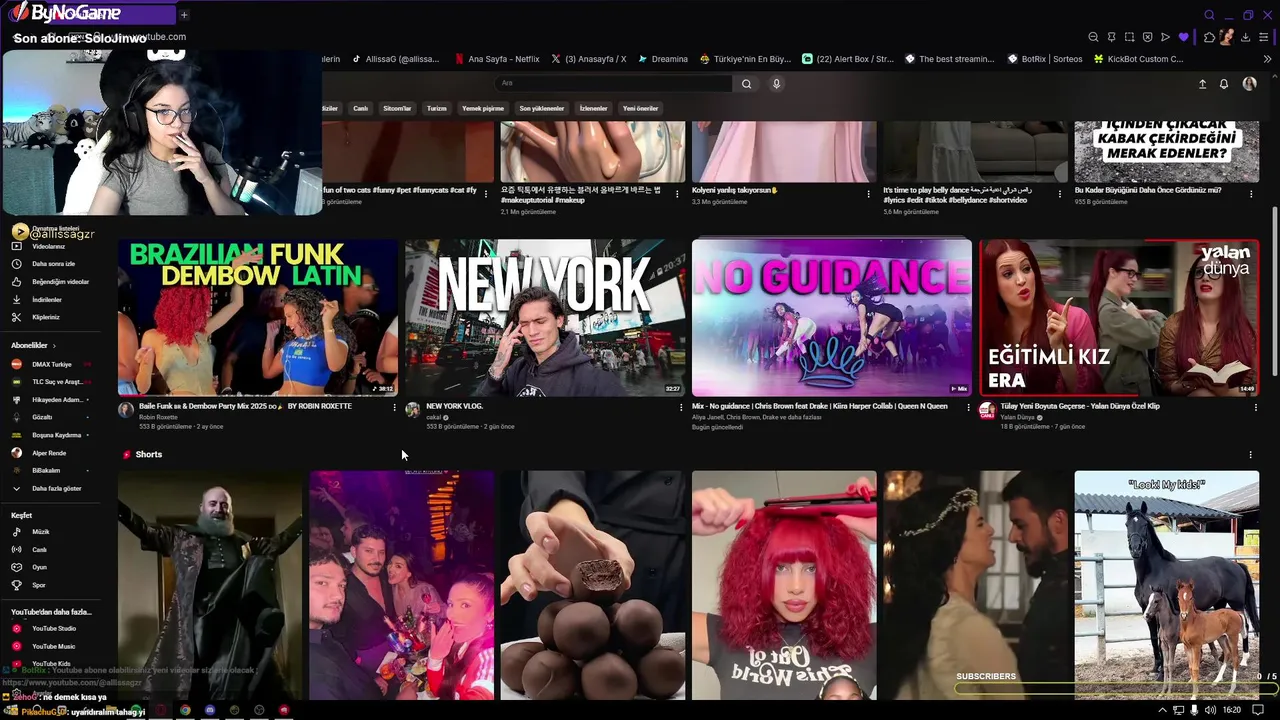Click the YouTube search input field
The image size is (1280, 720).
pyautogui.click(x=614, y=84)
